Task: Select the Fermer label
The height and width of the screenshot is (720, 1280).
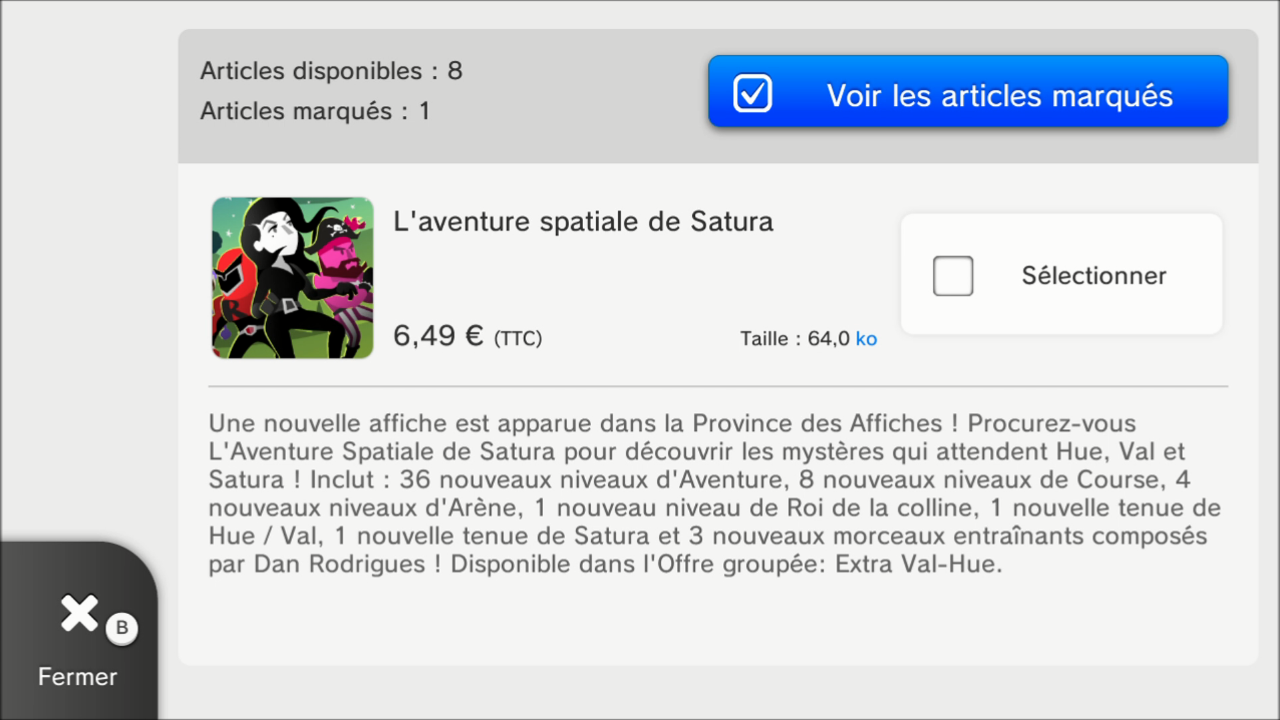Action: pyautogui.click(x=77, y=677)
